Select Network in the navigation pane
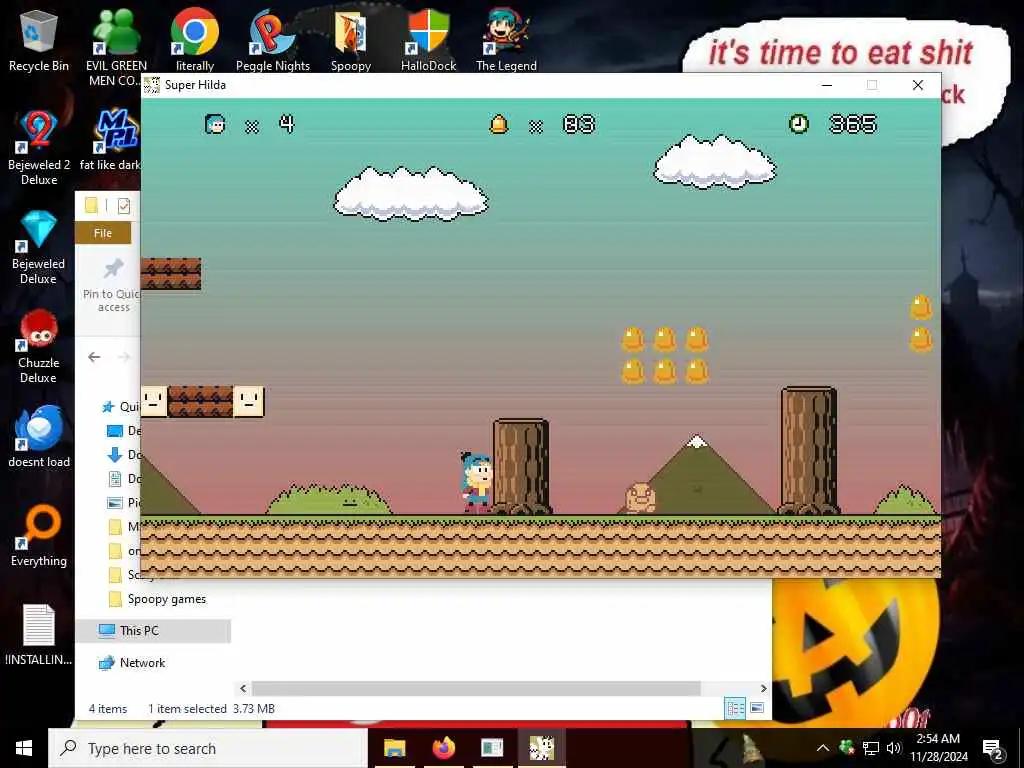 pyautogui.click(x=132, y=663)
